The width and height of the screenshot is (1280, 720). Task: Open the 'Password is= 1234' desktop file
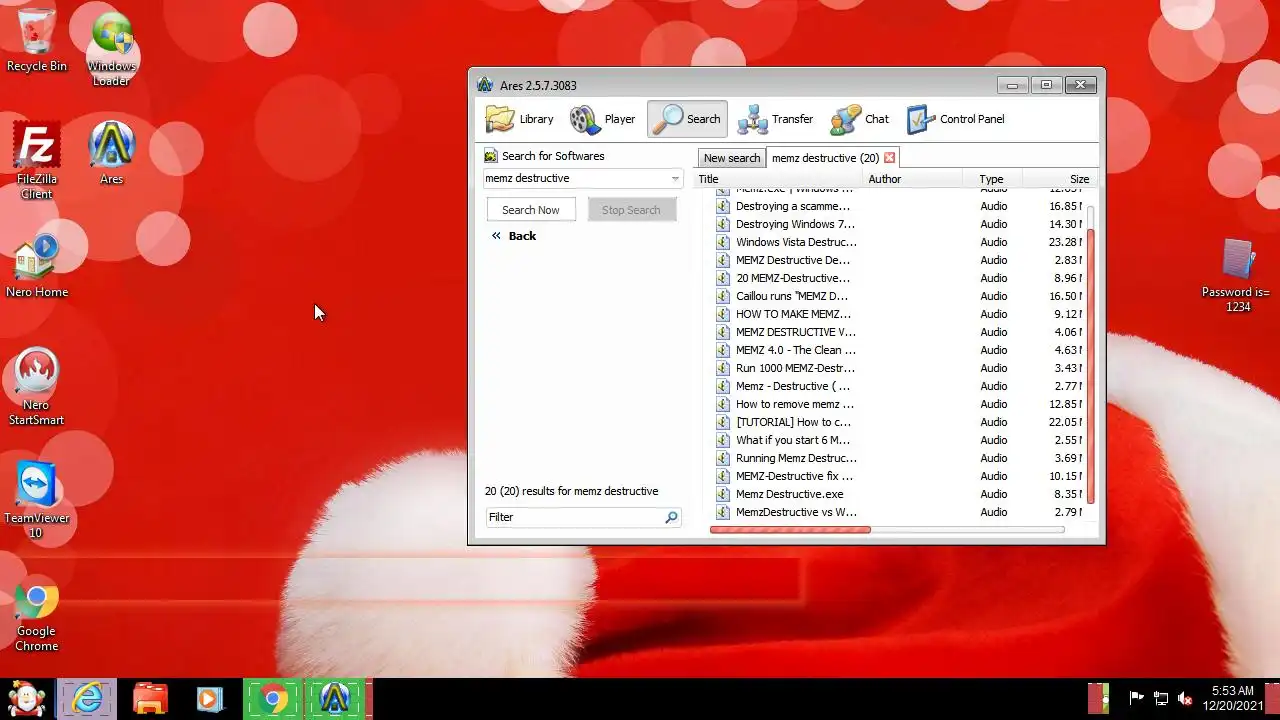click(x=1239, y=276)
